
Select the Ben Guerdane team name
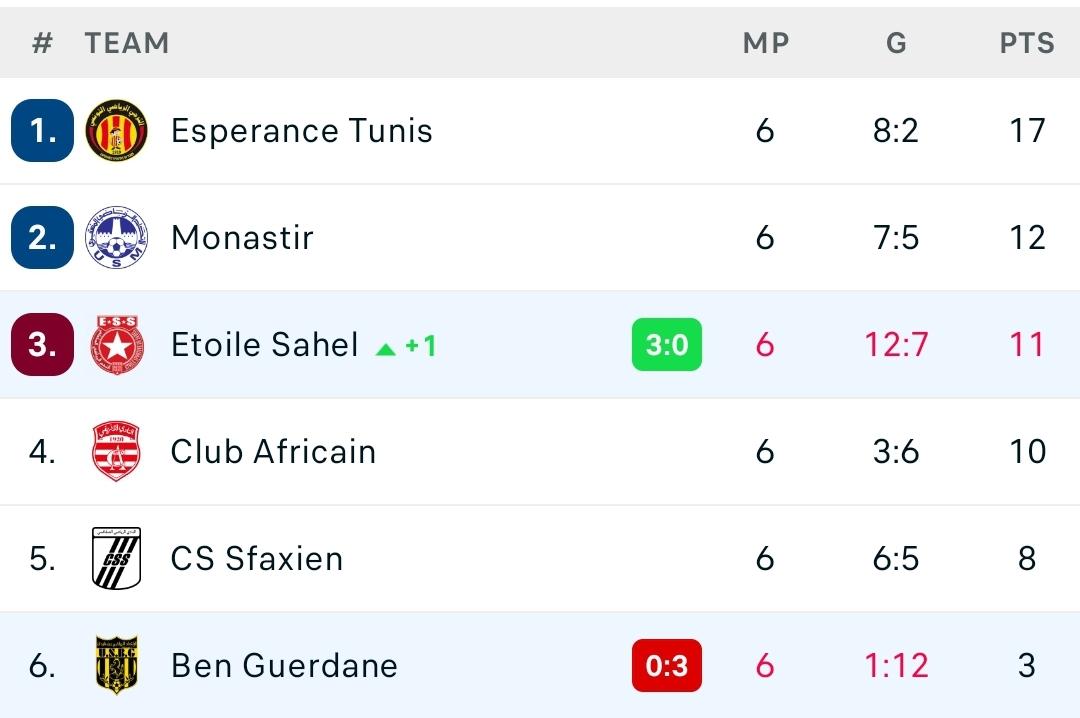pyautogui.click(x=284, y=666)
